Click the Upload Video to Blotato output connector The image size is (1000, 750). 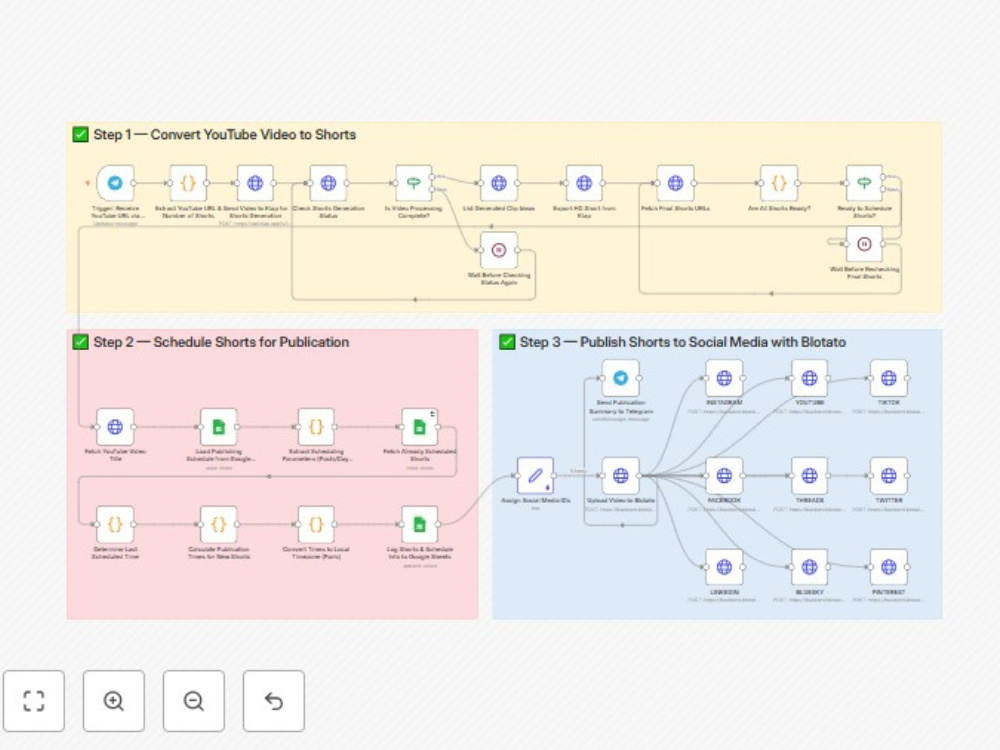[639, 475]
